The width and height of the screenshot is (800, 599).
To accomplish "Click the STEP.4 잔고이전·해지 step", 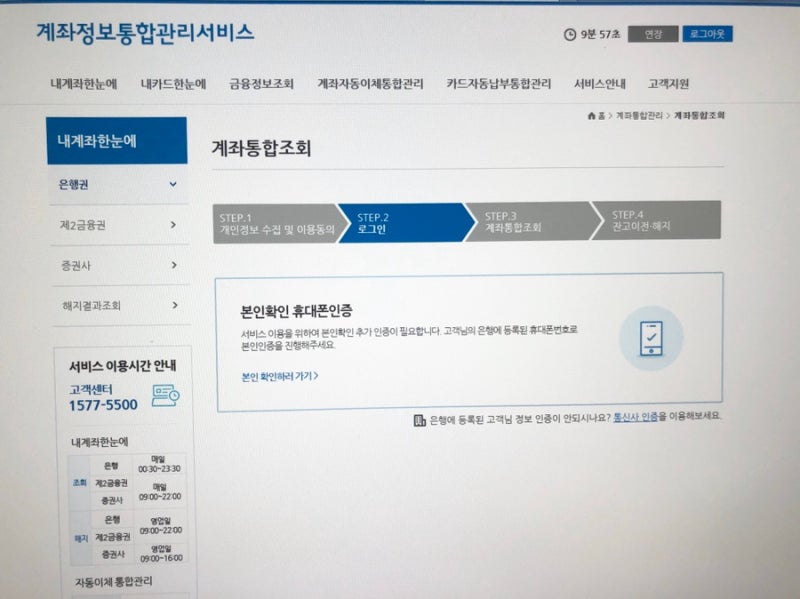I will click(657, 220).
